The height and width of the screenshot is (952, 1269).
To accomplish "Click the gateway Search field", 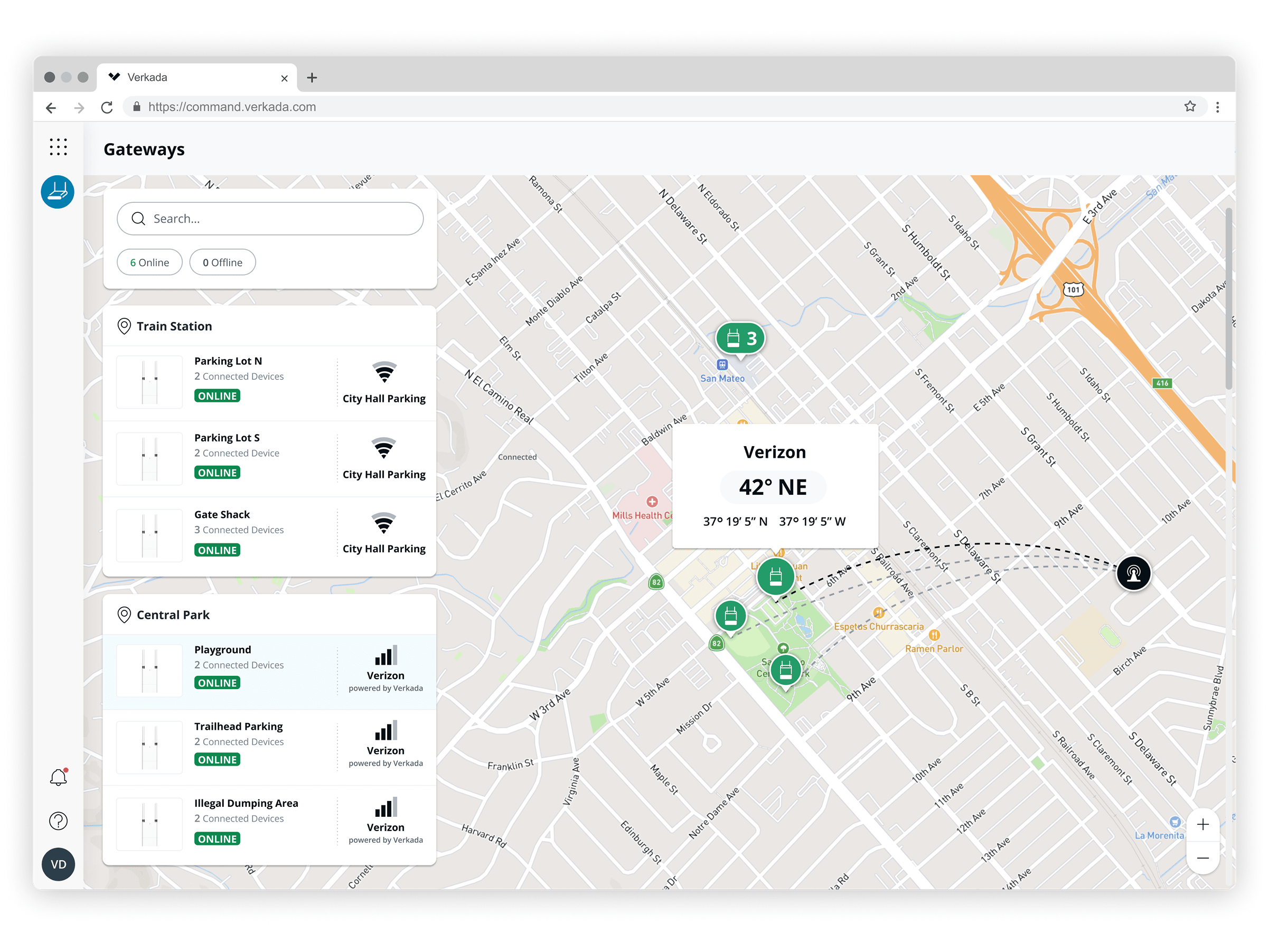I will tap(270, 219).
